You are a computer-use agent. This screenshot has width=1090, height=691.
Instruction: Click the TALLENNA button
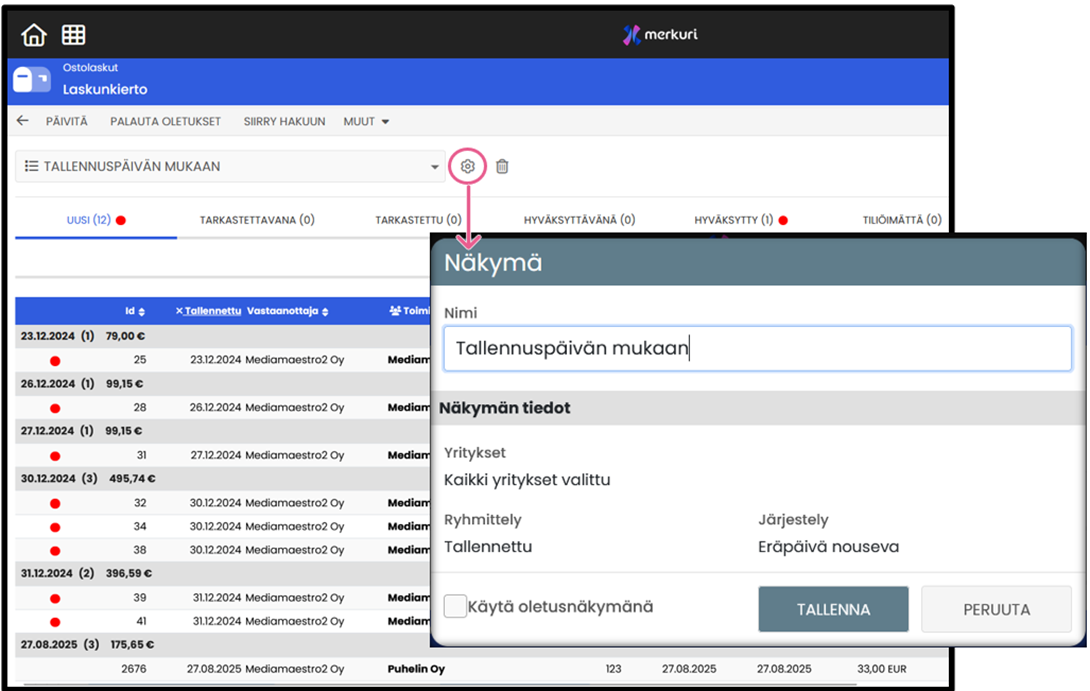[x=832, y=609]
